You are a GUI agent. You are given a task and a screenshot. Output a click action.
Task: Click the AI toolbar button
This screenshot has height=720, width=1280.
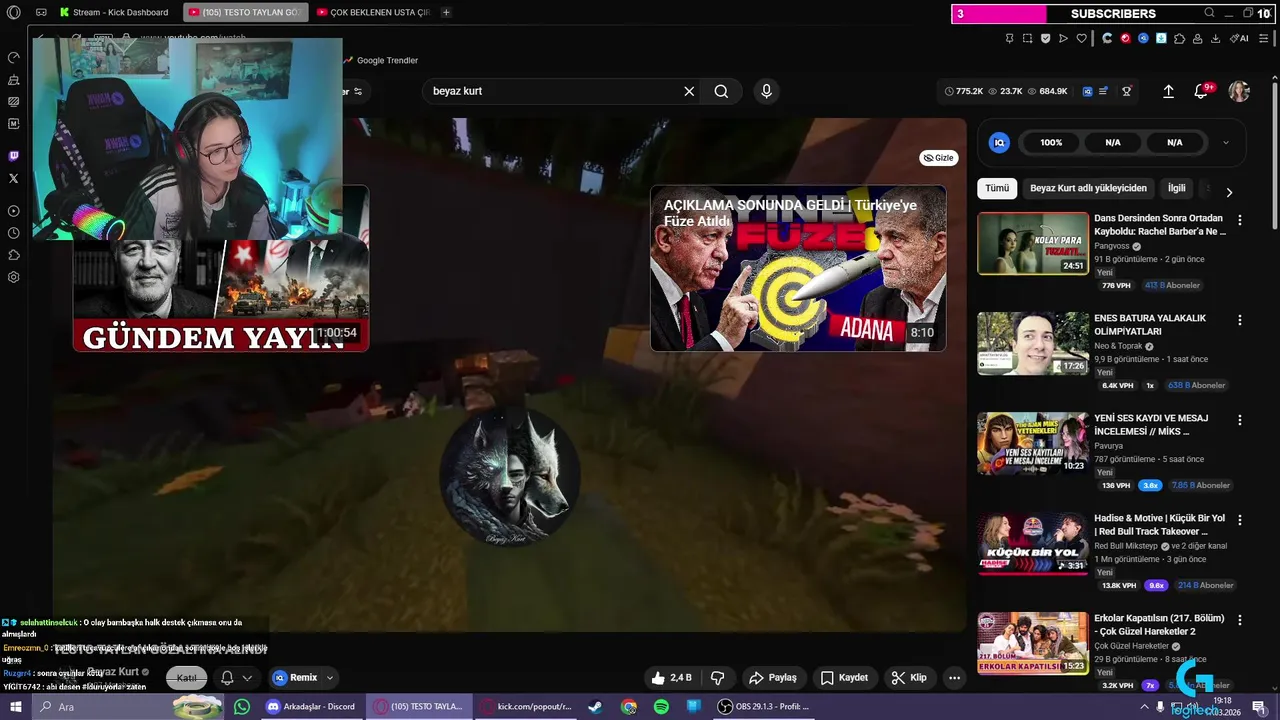[x=1240, y=38]
